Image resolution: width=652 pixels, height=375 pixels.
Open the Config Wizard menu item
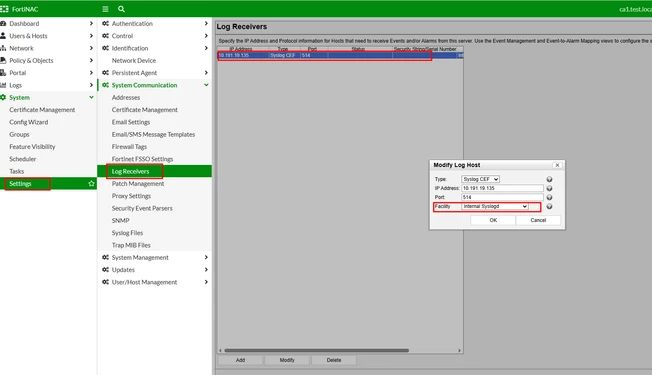(x=29, y=122)
